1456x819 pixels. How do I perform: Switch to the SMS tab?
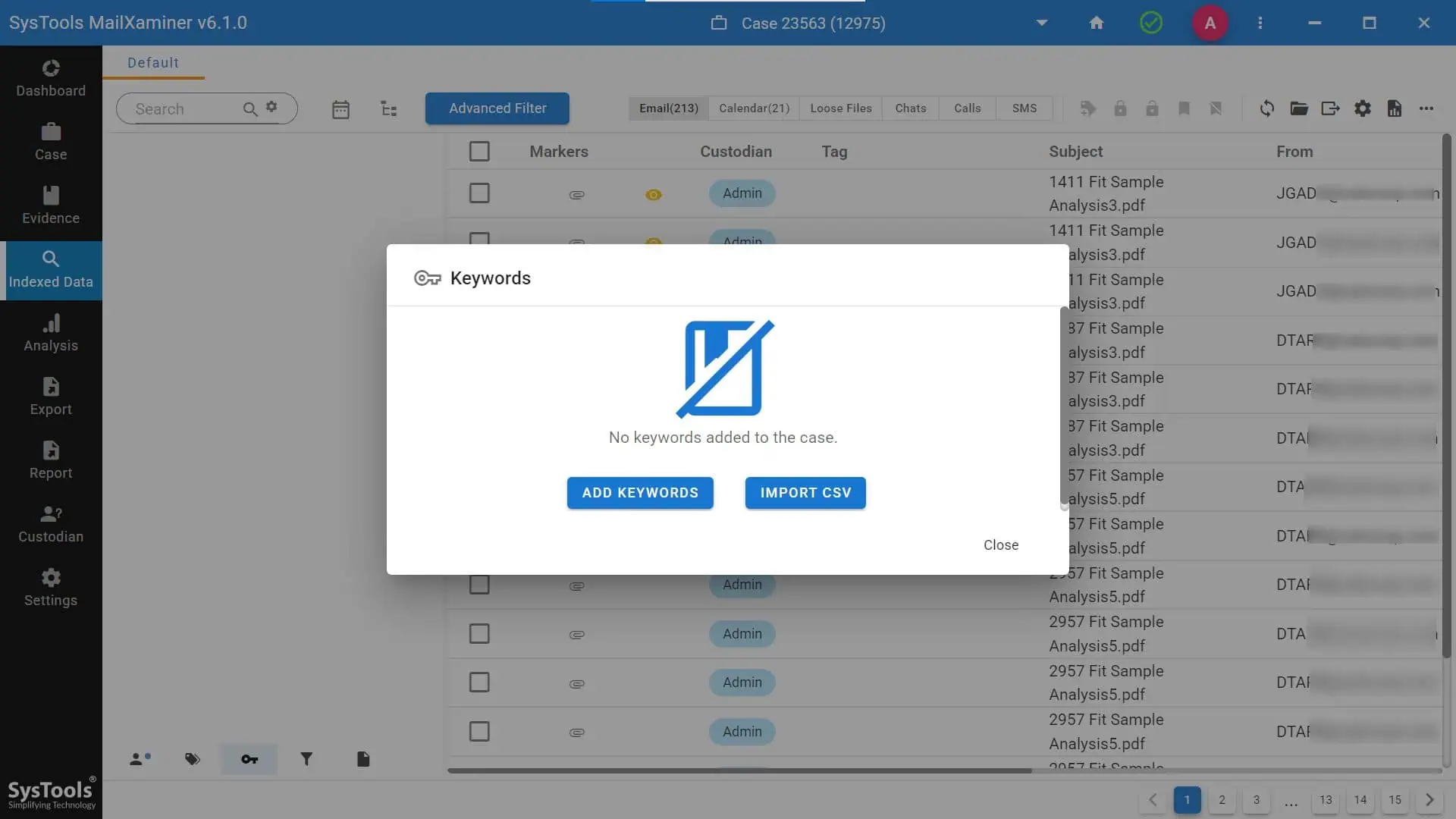(x=1025, y=108)
